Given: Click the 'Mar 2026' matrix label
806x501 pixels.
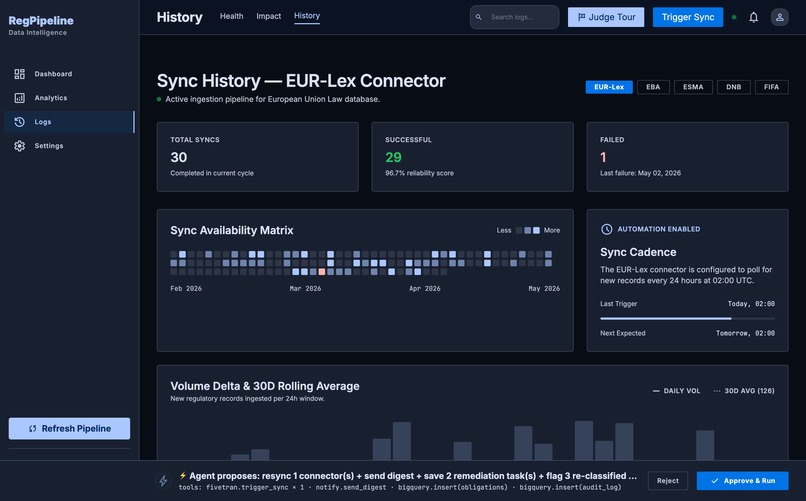Looking at the screenshot, I should coord(305,289).
